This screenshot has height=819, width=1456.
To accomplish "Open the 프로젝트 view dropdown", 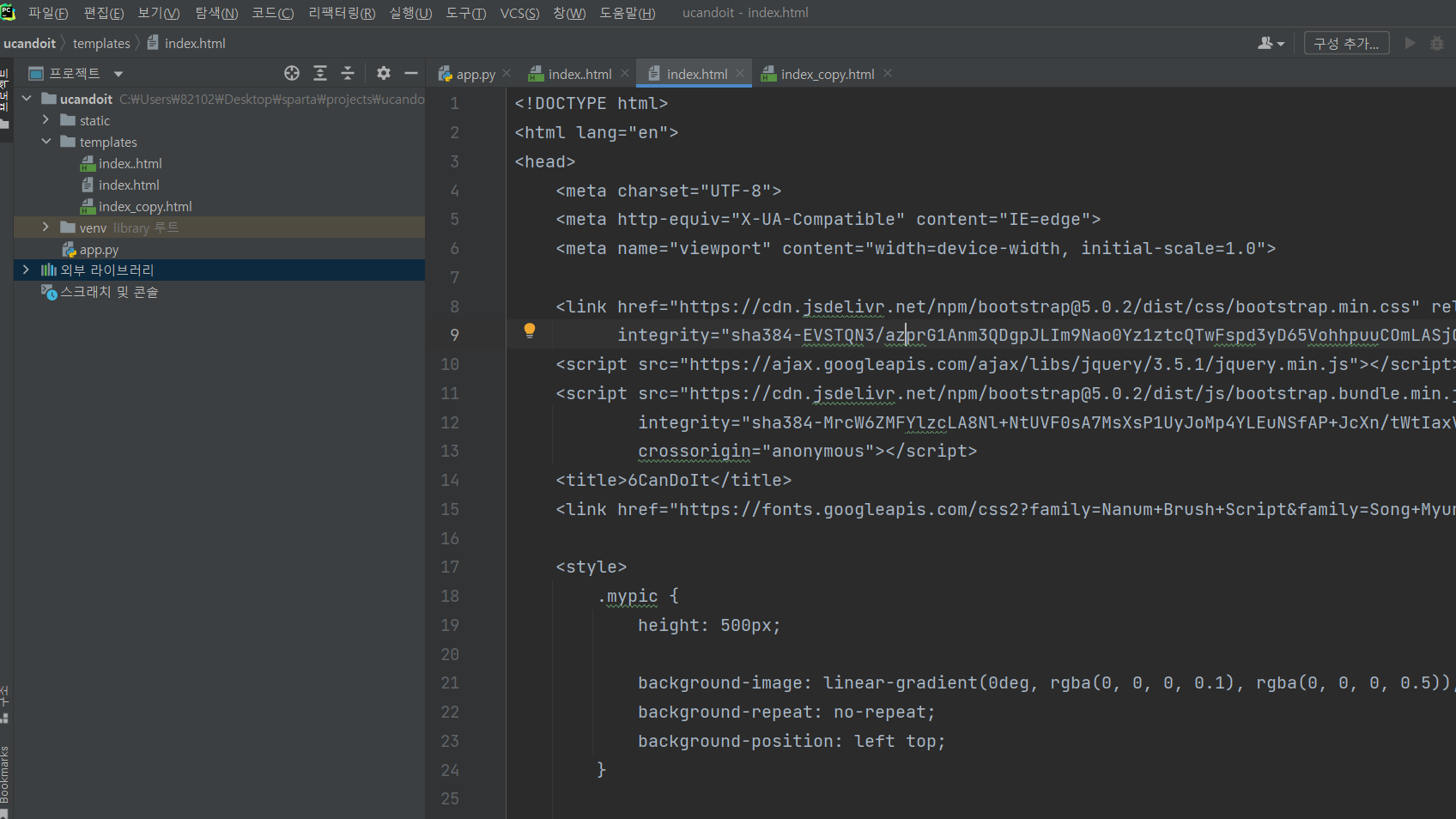I will coord(118,74).
